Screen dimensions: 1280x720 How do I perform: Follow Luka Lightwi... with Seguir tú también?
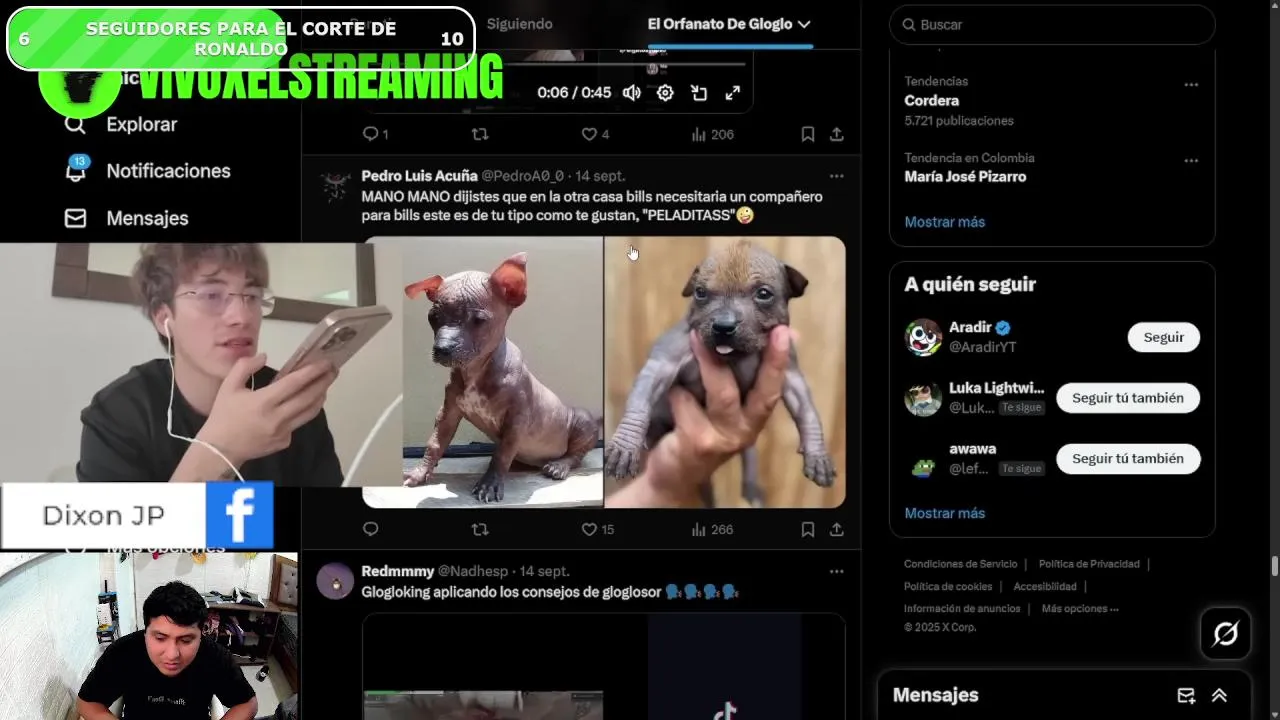coord(1128,398)
